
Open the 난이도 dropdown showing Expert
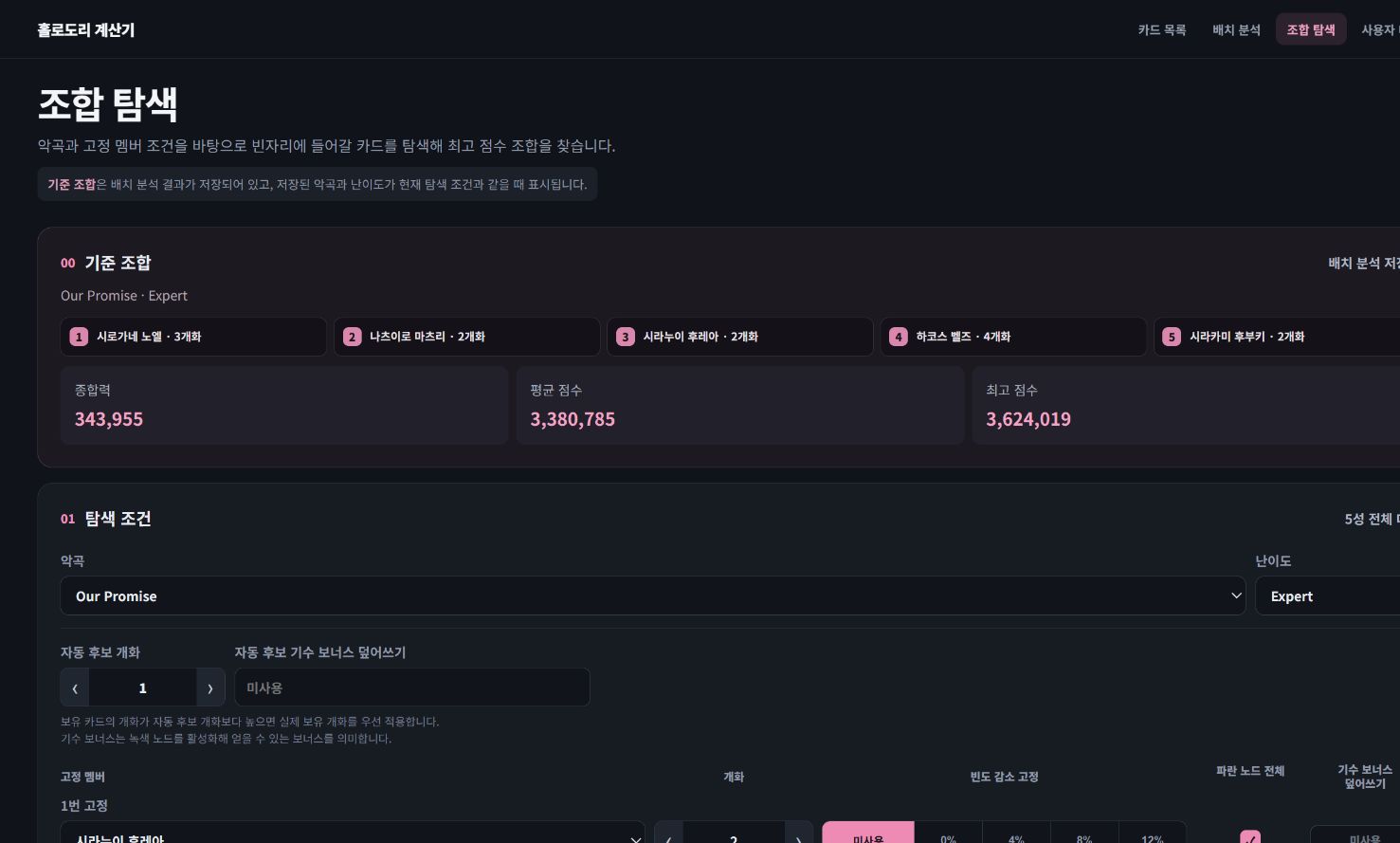[1328, 596]
